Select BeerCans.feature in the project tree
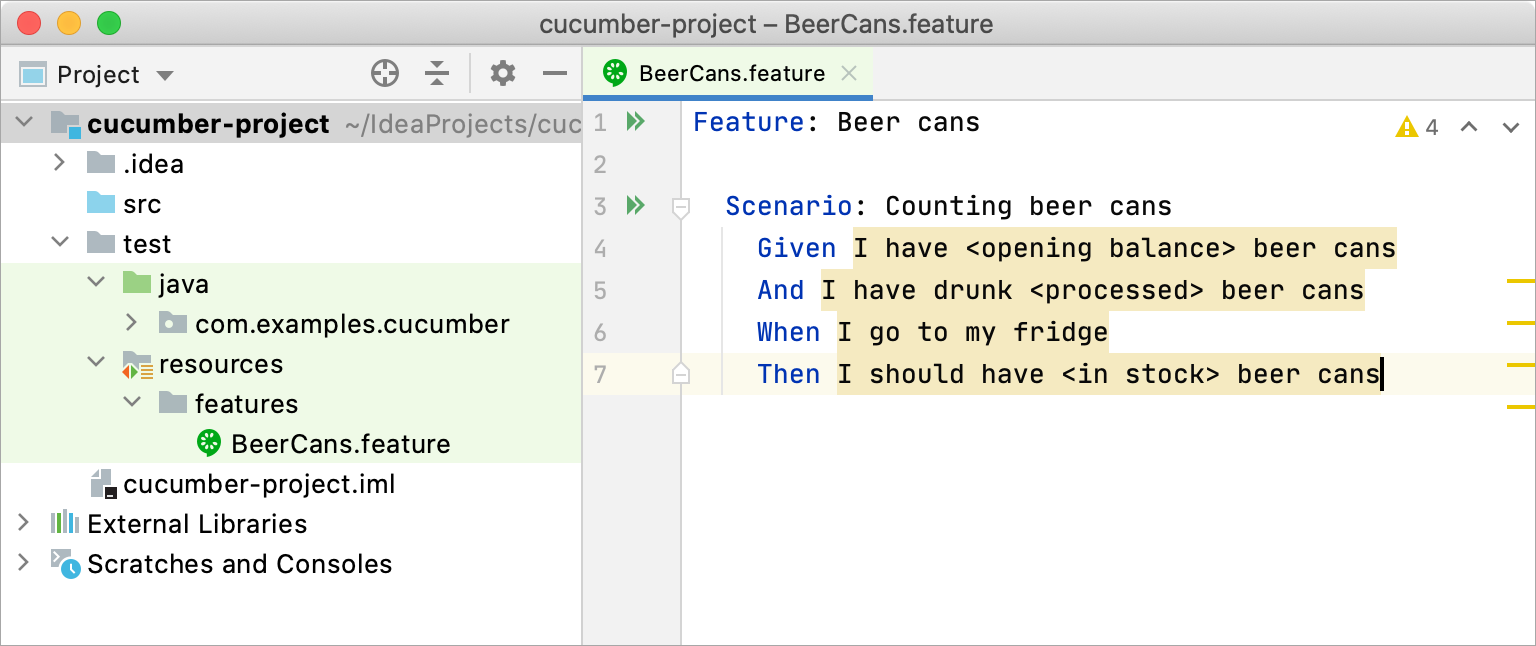Image resolution: width=1536 pixels, height=646 pixels. (x=340, y=444)
